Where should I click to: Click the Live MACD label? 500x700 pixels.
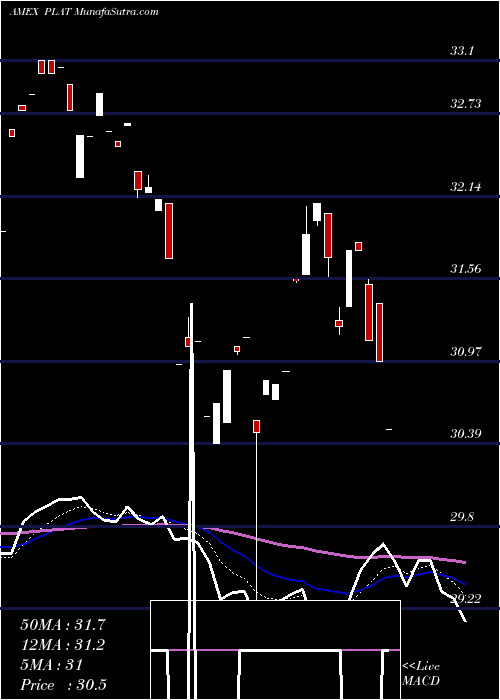click(421, 673)
